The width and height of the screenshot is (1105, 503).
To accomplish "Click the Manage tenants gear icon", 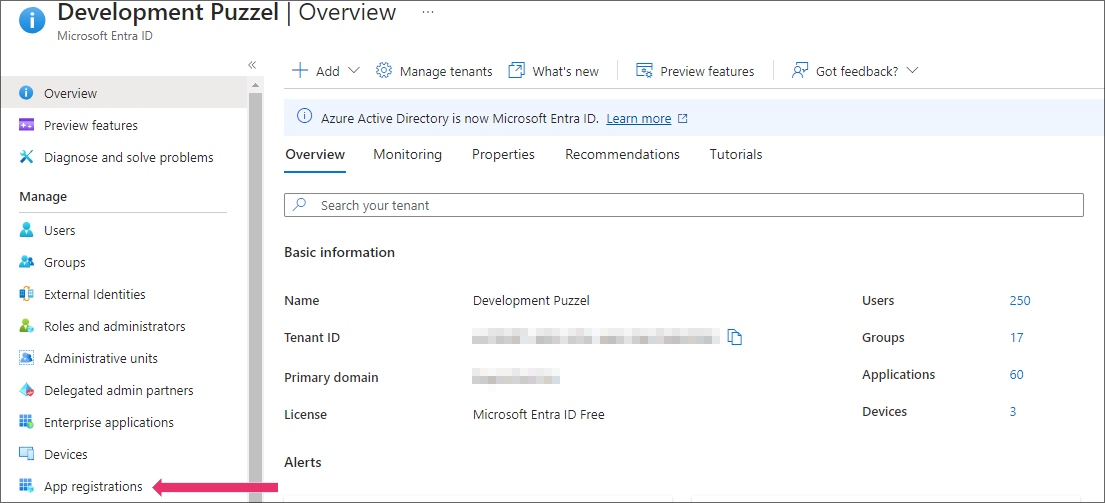I will click(x=384, y=71).
